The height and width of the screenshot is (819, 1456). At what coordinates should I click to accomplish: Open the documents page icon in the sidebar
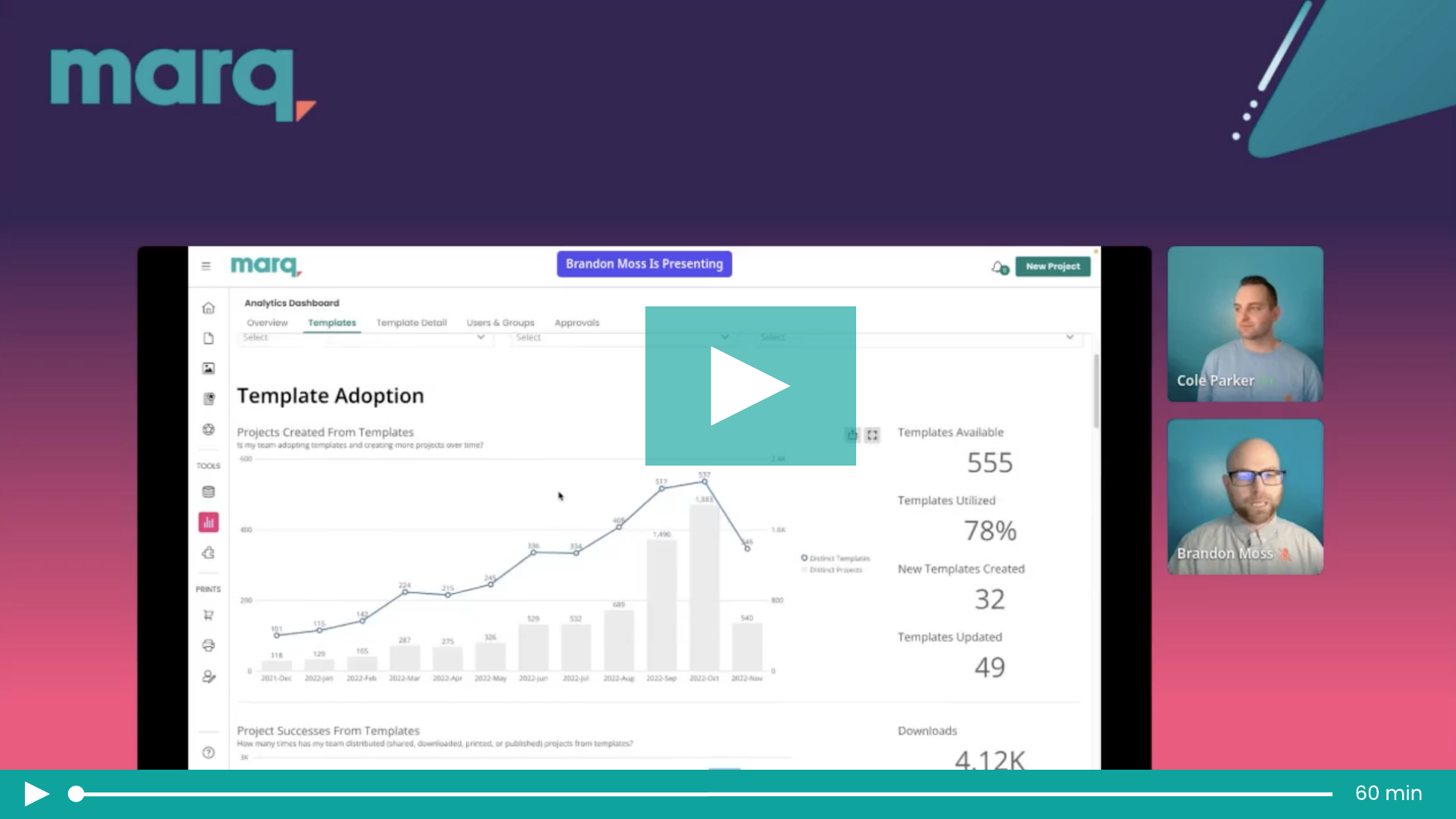click(x=209, y=338)
